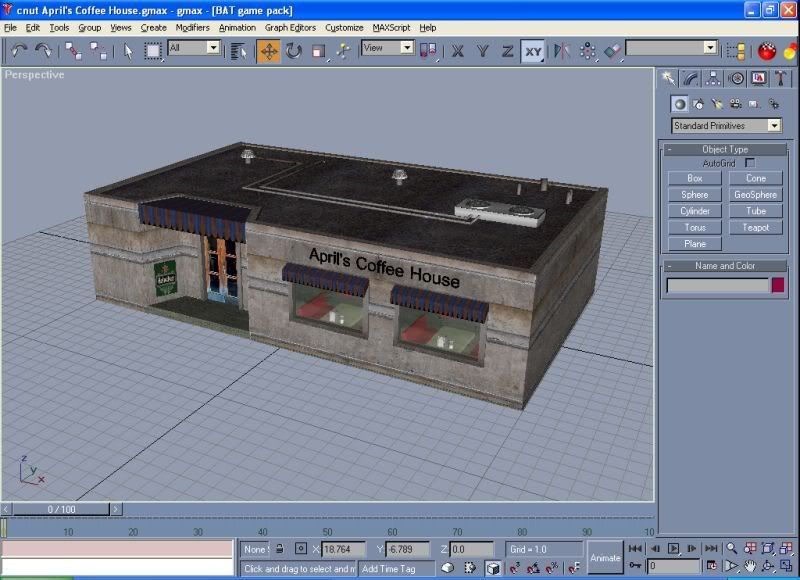
Task: Choose the Select Object arrow tool
Action: click(128, 51)
